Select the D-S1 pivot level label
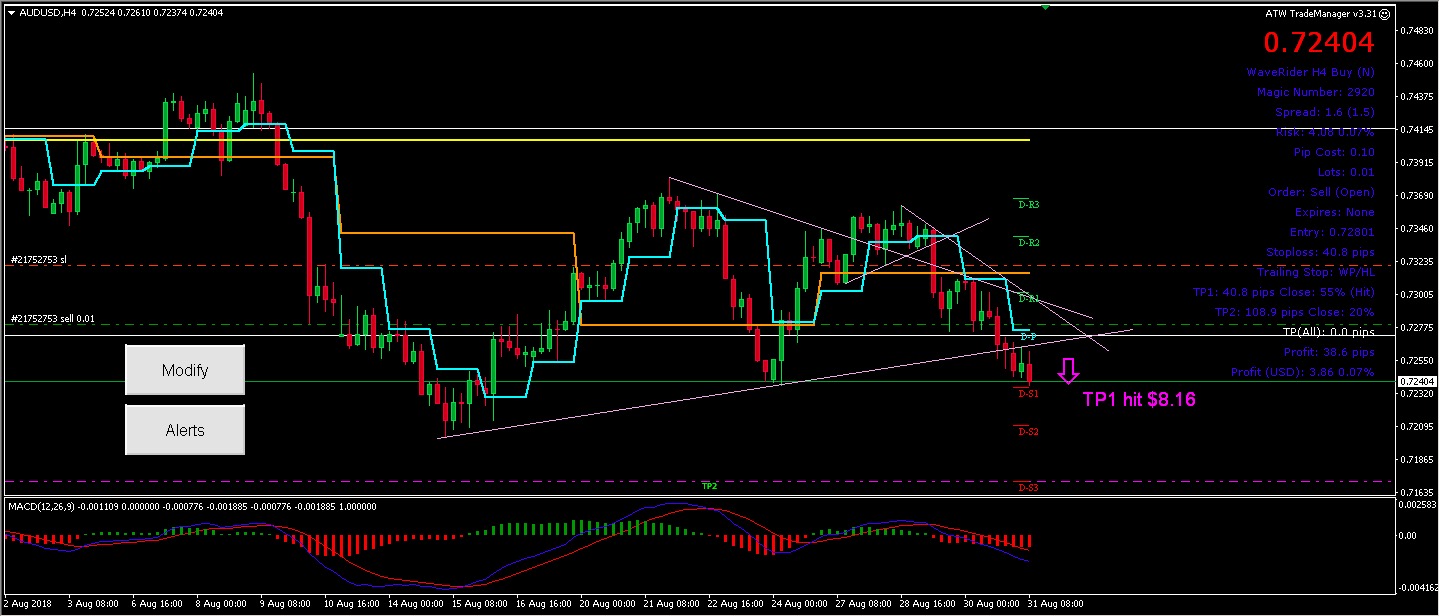This screenshot has height=616, width=1440. tap(1028, 394)
